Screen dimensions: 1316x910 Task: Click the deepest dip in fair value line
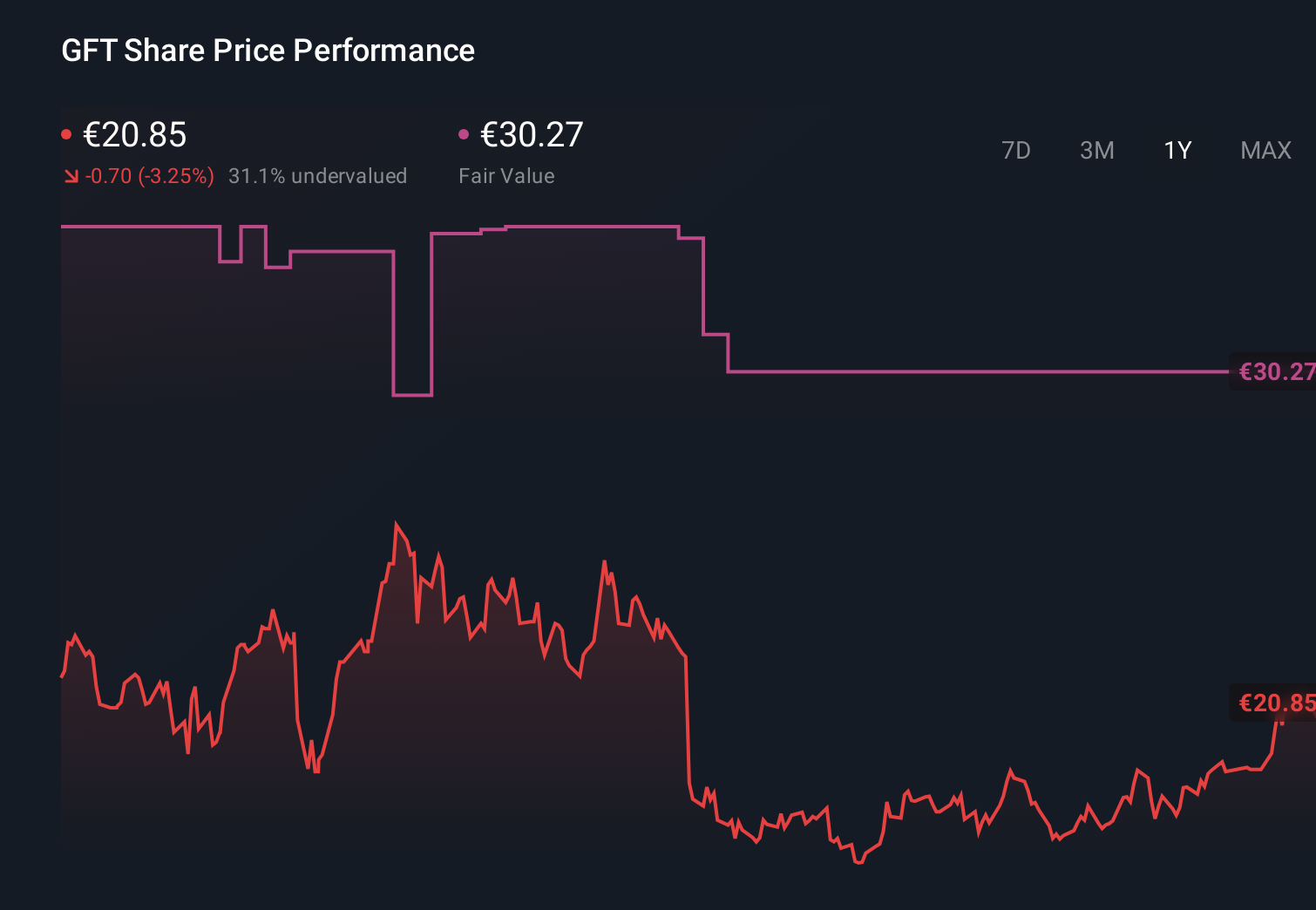click(412, 397)
